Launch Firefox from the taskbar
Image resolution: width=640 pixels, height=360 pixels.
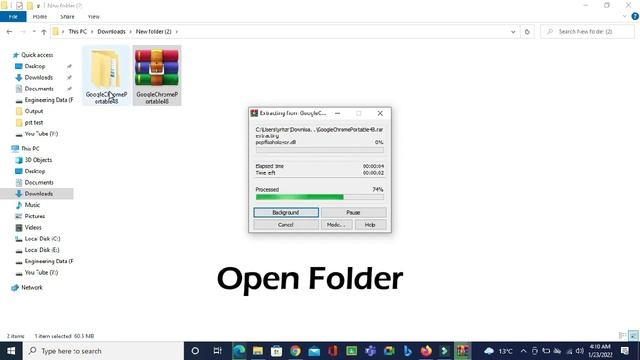tap(426, 351)
